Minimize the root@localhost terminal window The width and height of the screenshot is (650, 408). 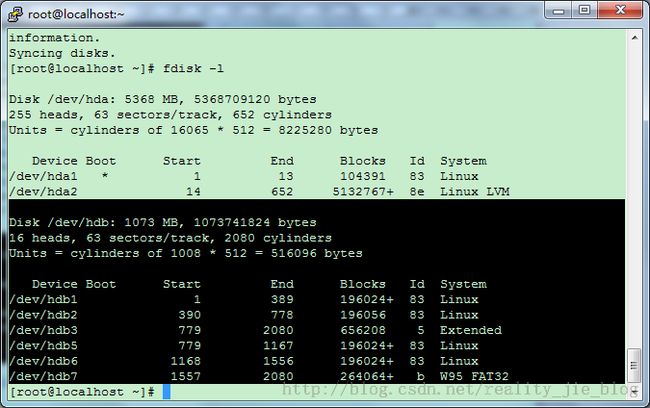[x=558, y=10]
